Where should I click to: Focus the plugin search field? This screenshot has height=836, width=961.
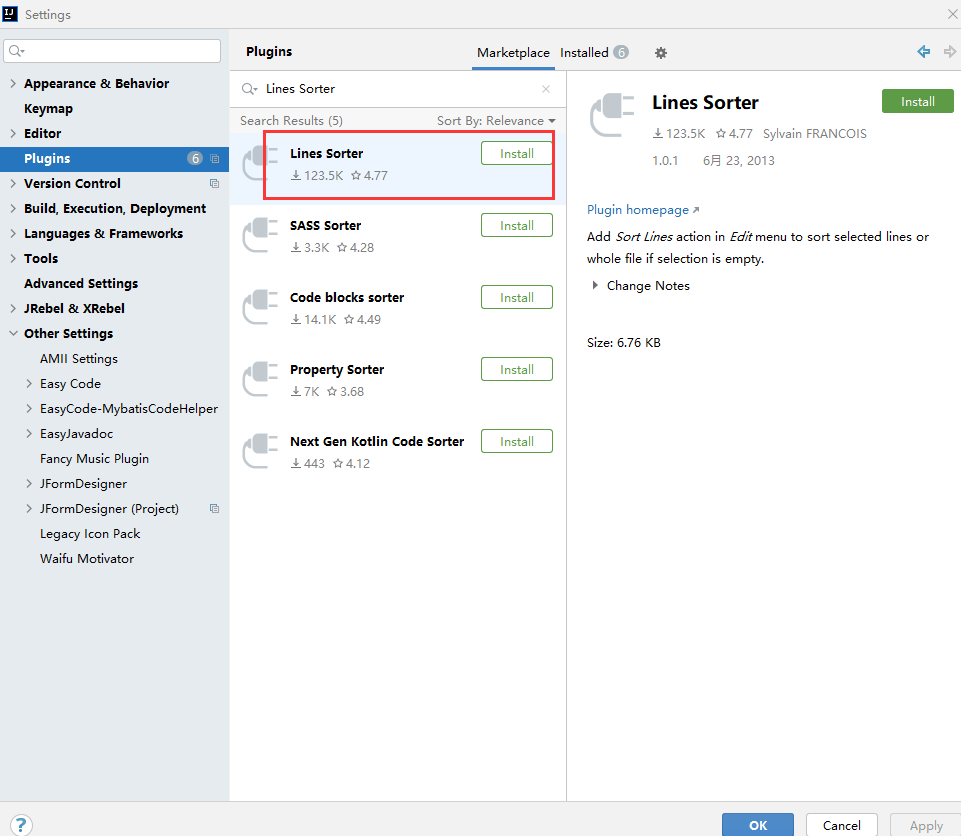pyautogui.click(x=398, y=89)
